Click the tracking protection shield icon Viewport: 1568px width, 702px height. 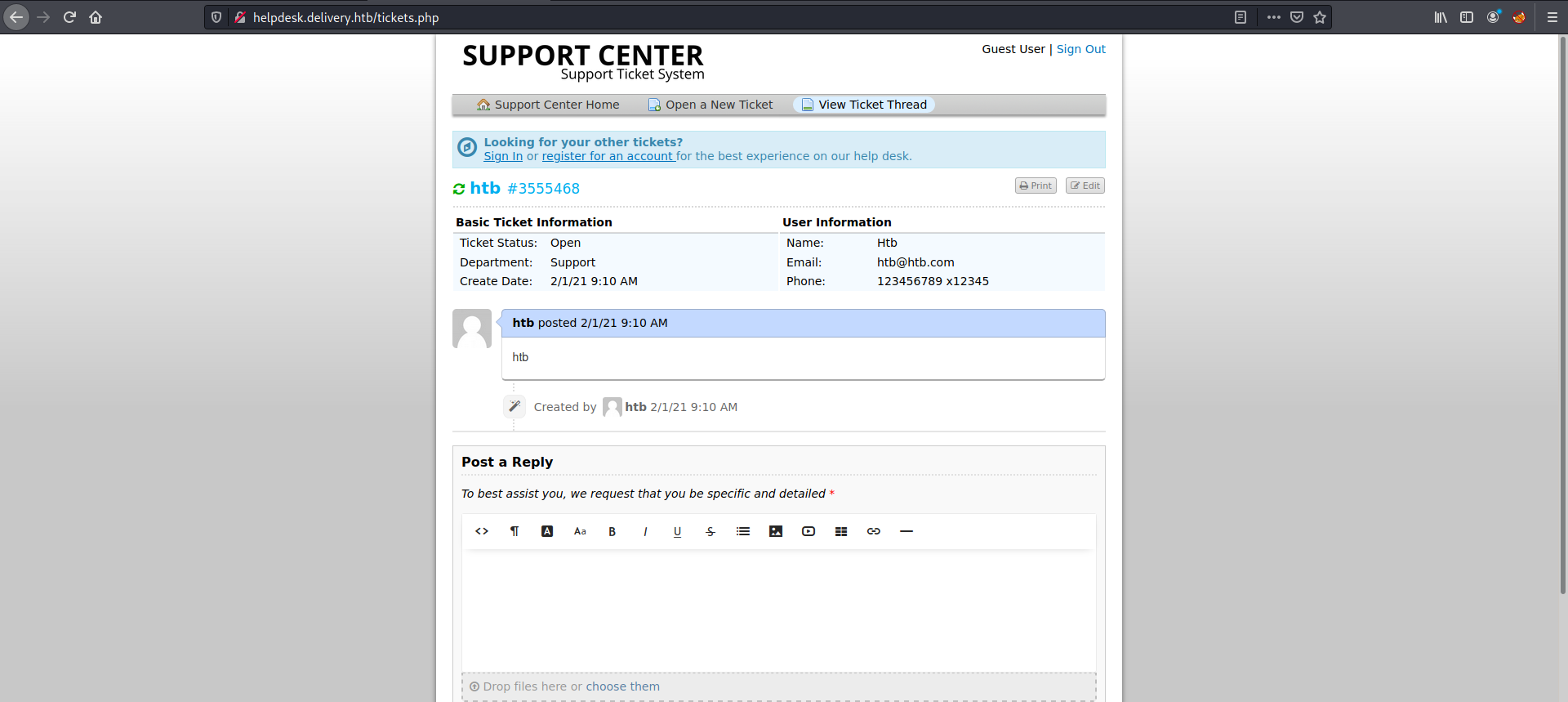[x=216, y=17]
